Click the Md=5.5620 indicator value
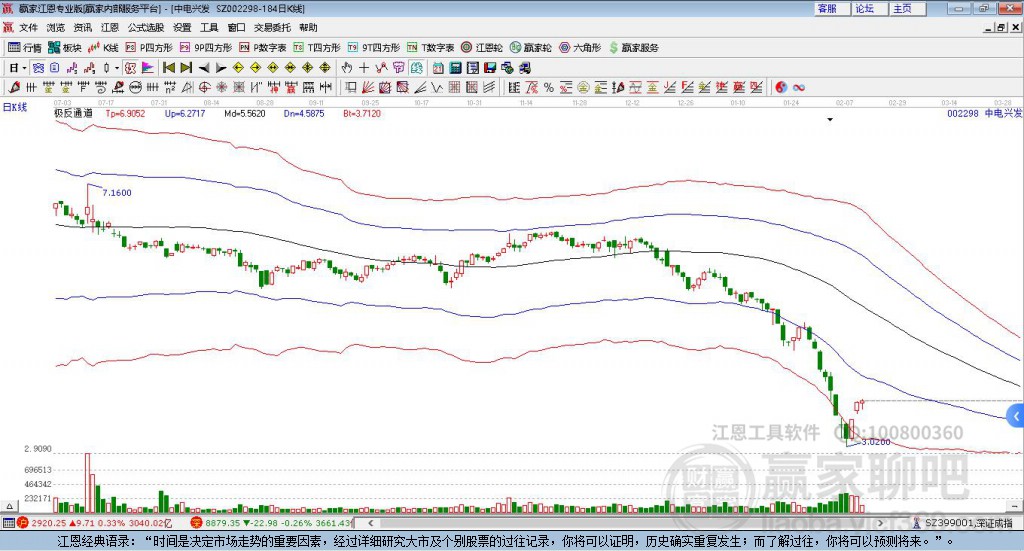Image resolution: width=1024 pixels, height=551 pixels. 245,114
